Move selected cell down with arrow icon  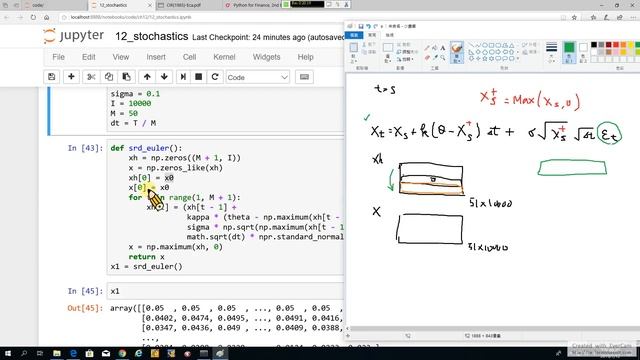(x=164, y=77)
